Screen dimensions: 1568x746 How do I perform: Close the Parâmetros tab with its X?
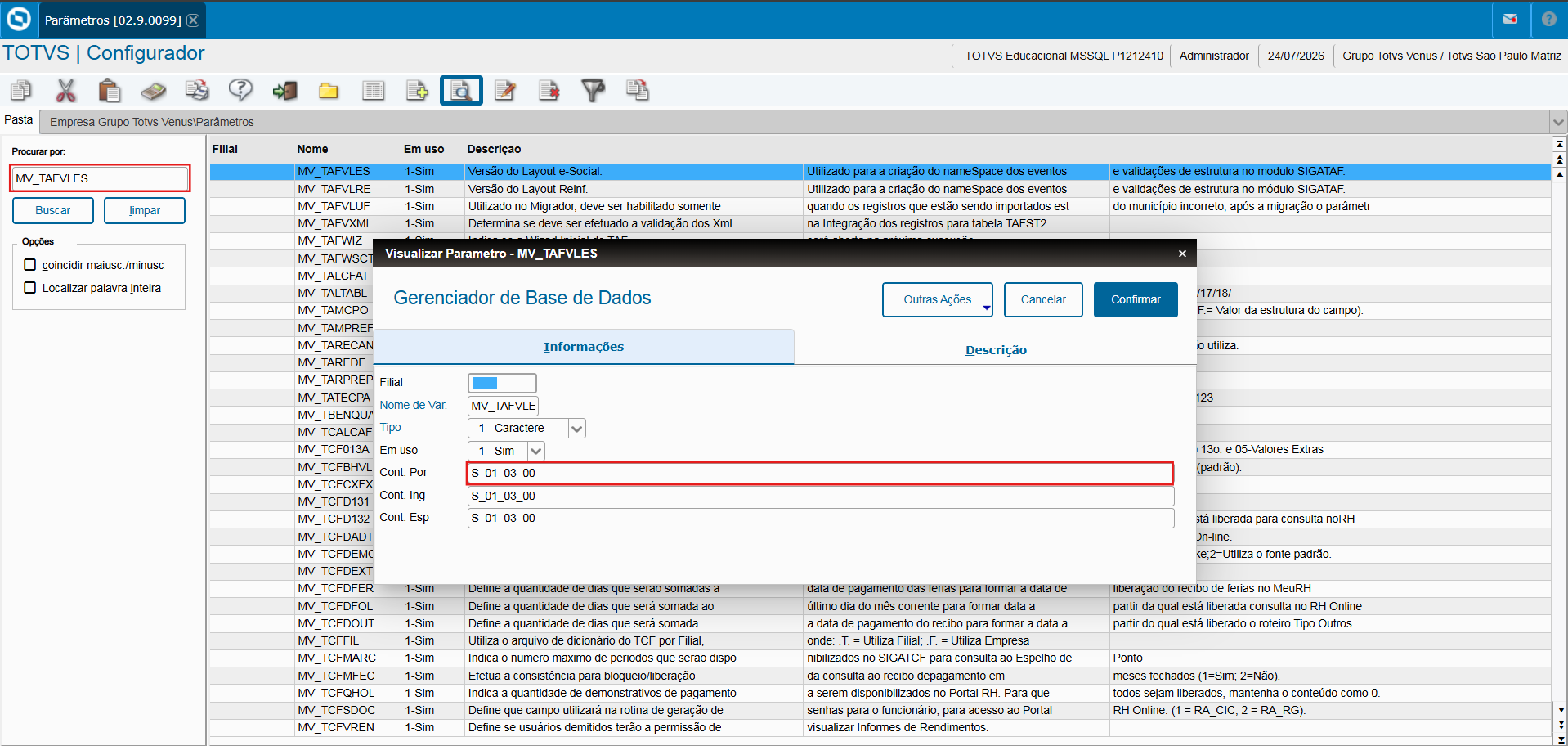point(193,20)
